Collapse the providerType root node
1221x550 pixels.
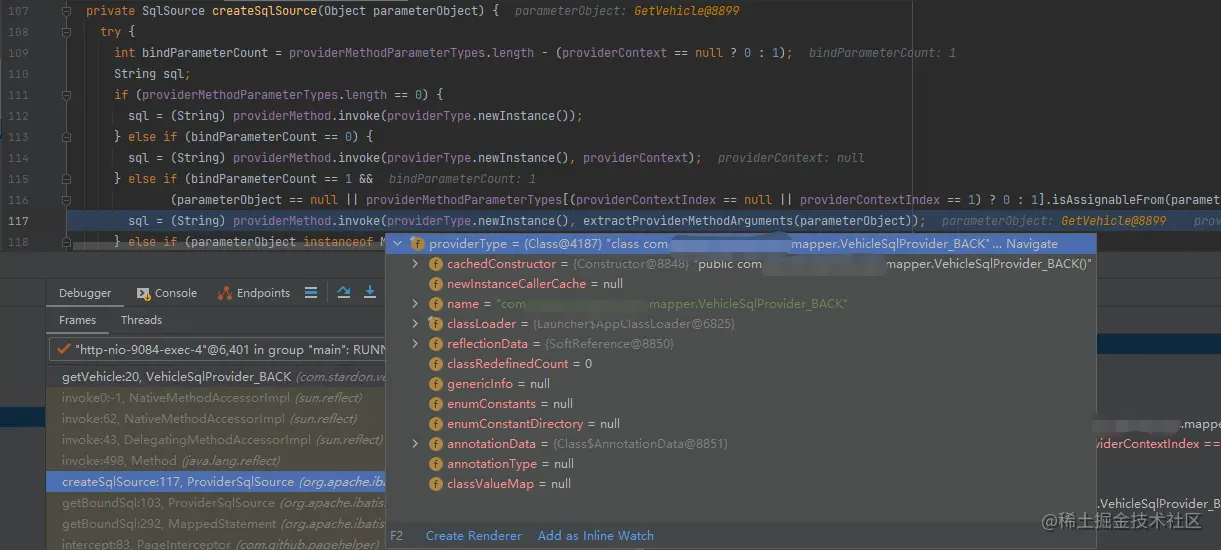point(398,244)
